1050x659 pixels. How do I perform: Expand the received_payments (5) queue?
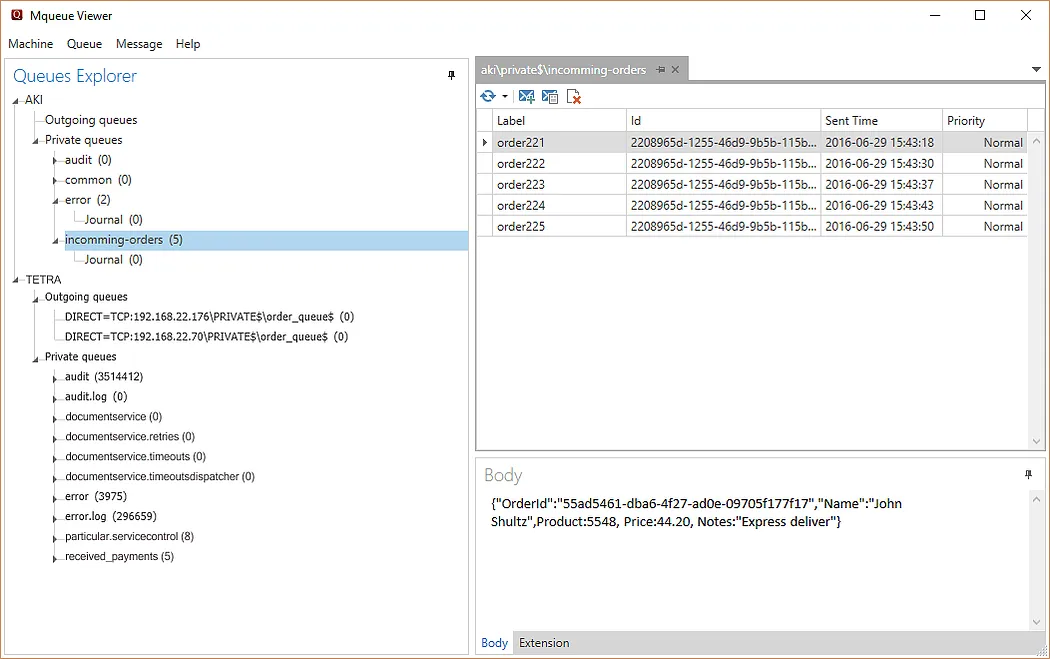(x=55, y=559)
